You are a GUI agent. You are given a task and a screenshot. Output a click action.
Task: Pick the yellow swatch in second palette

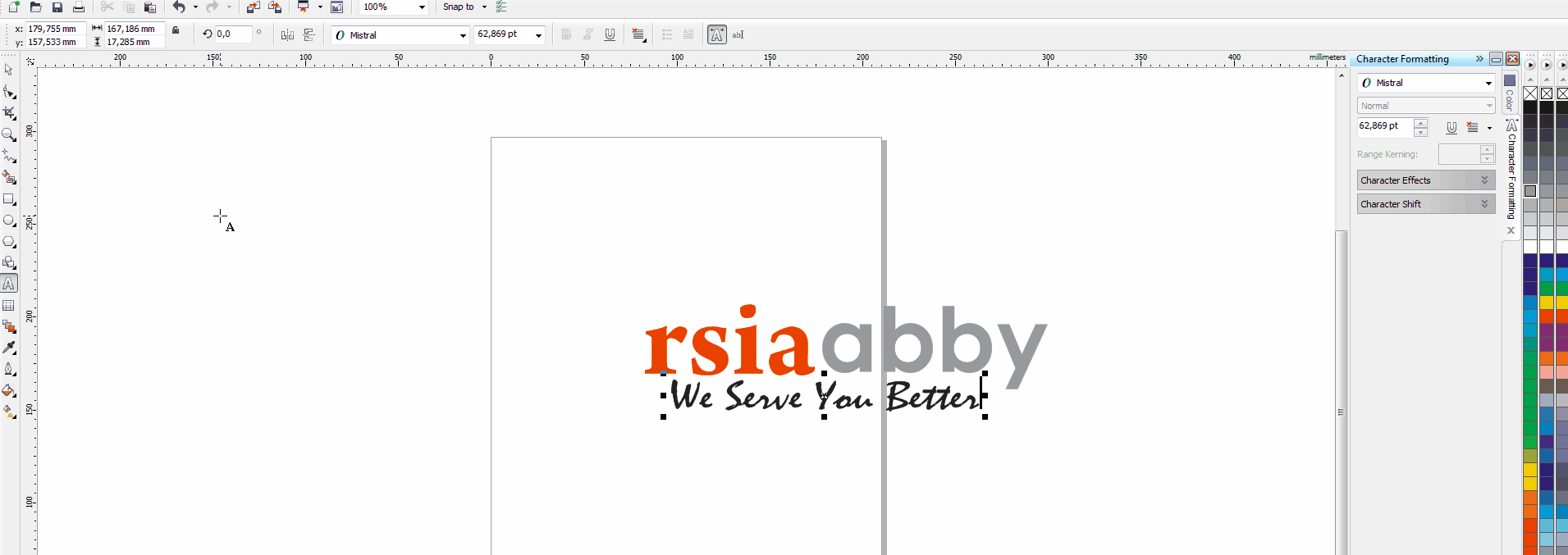1547,303
